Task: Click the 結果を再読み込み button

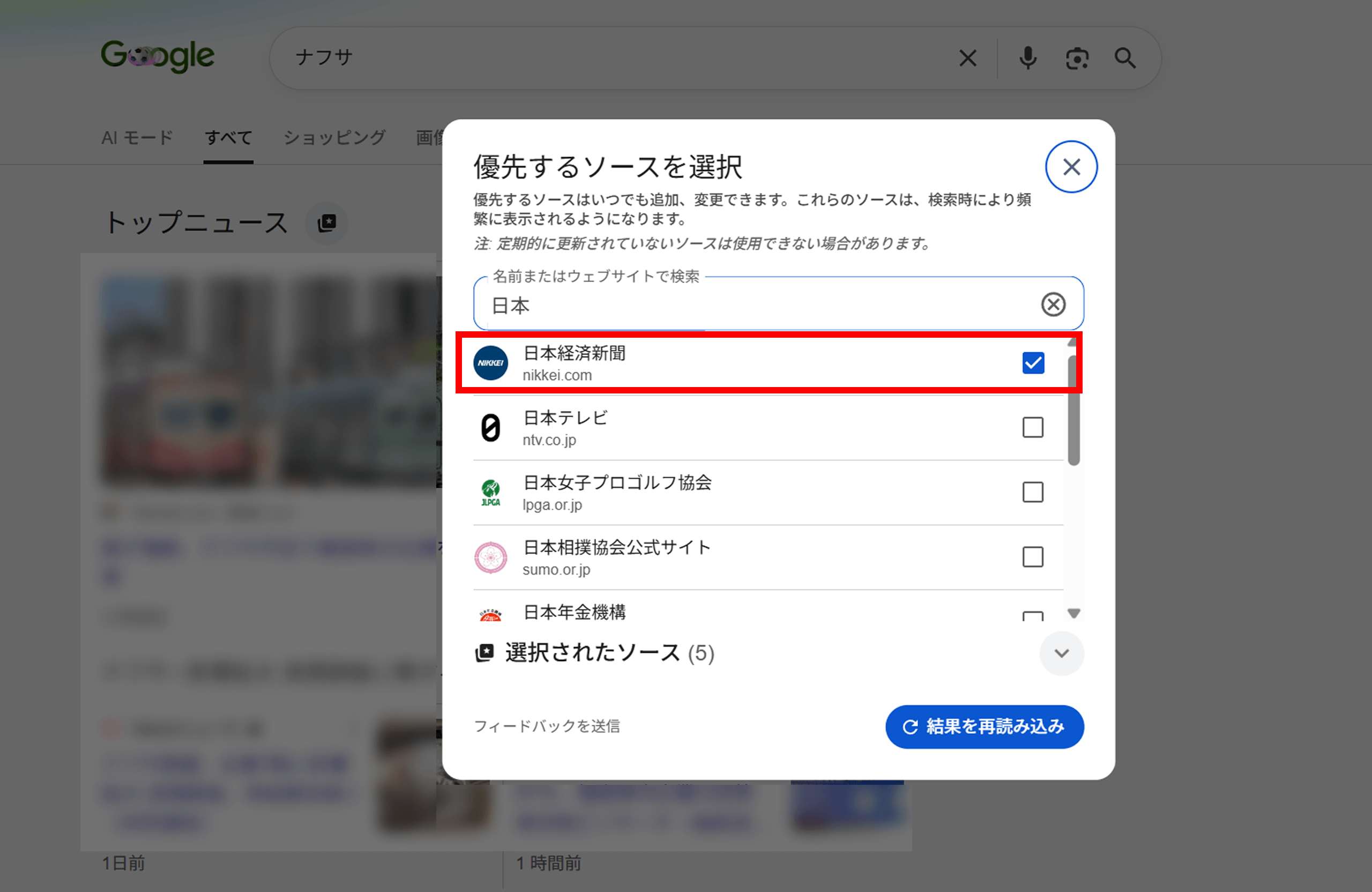Action: [985, 726]
